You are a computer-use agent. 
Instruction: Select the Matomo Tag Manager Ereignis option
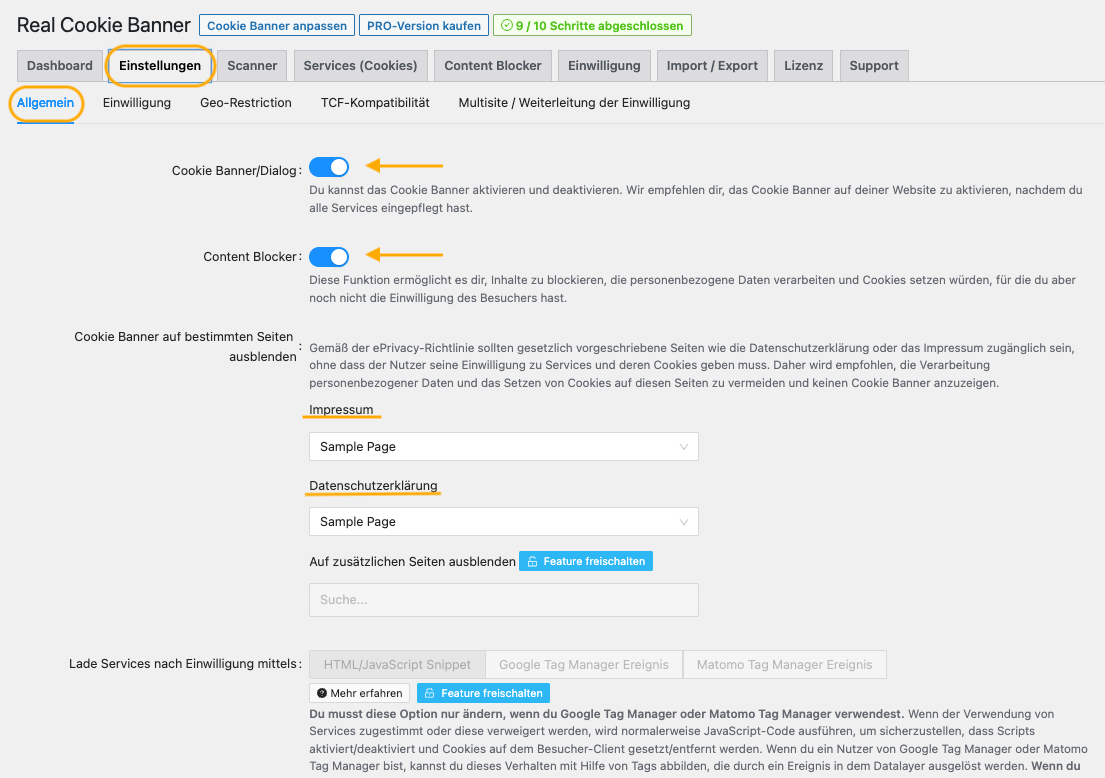tap(784, 665)
